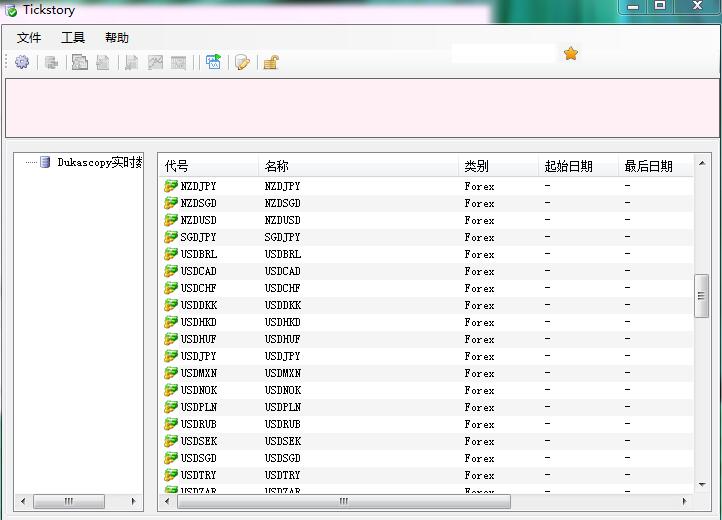Click the gold padlock unlock icon
Image resolution: width=722 pixels, height=520 pixels.
271,62
